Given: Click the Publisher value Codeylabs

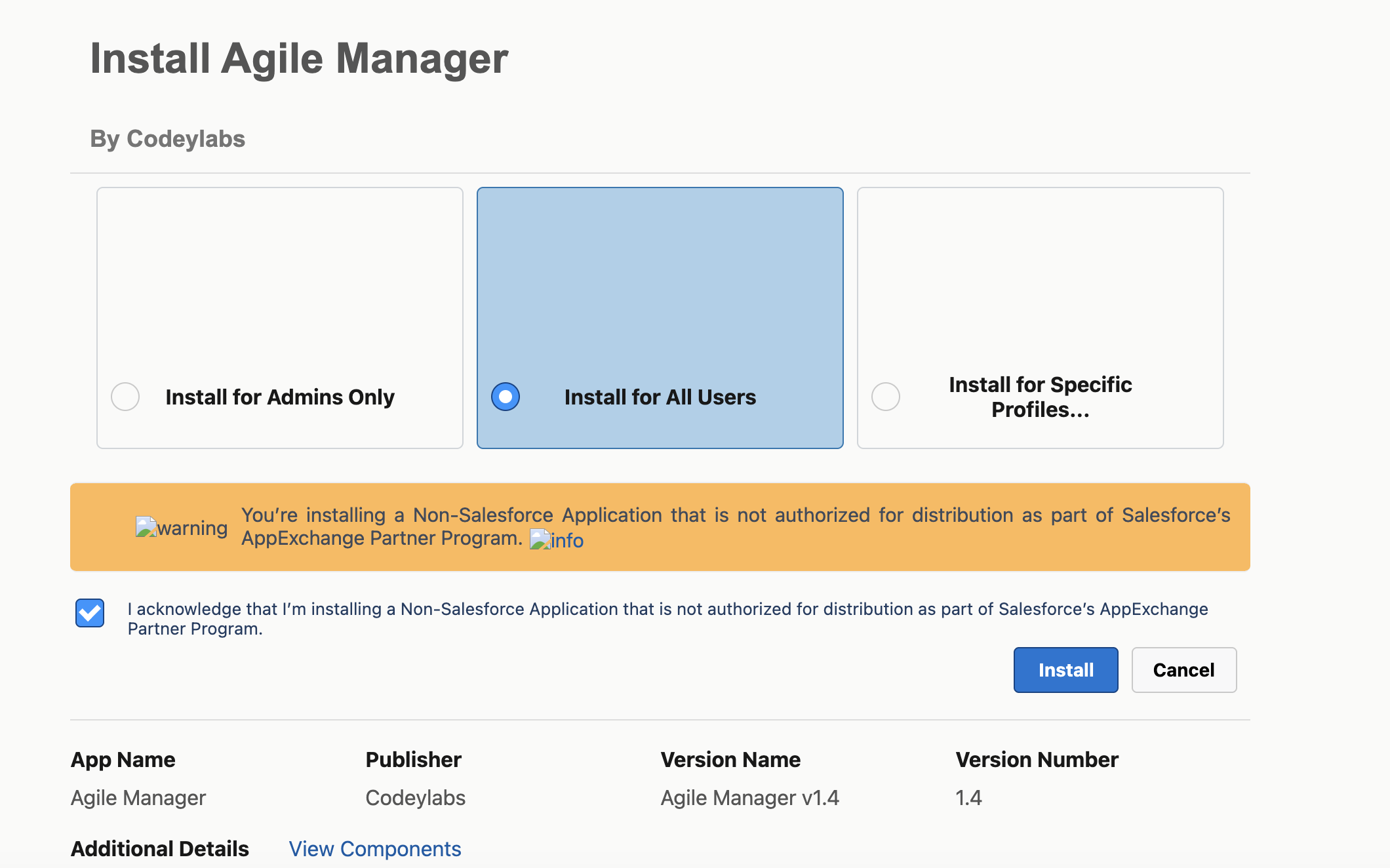Looking at the screenshot, I should pyautogui.click(x=416, y=798).
